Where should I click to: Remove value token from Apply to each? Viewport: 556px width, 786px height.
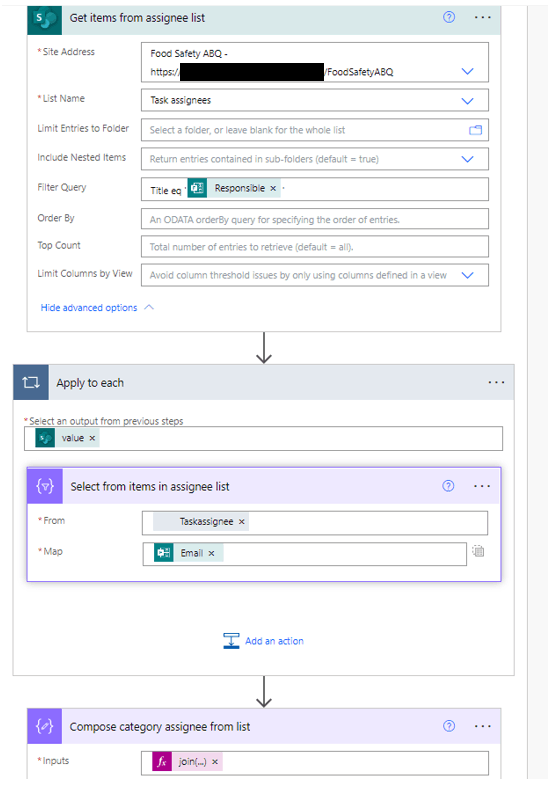tap(92, 438)
